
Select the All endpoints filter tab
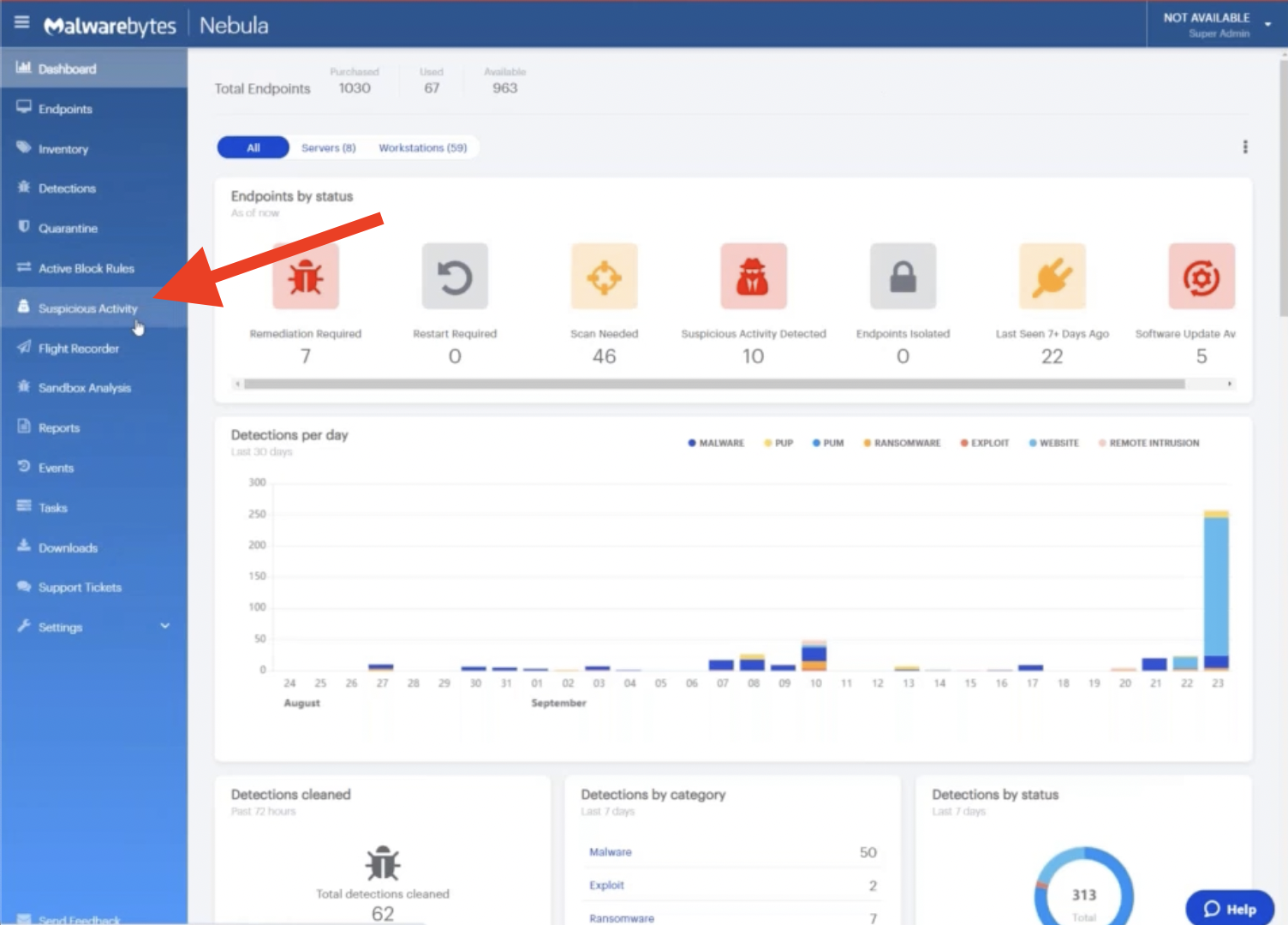click(x=253, y=147)
